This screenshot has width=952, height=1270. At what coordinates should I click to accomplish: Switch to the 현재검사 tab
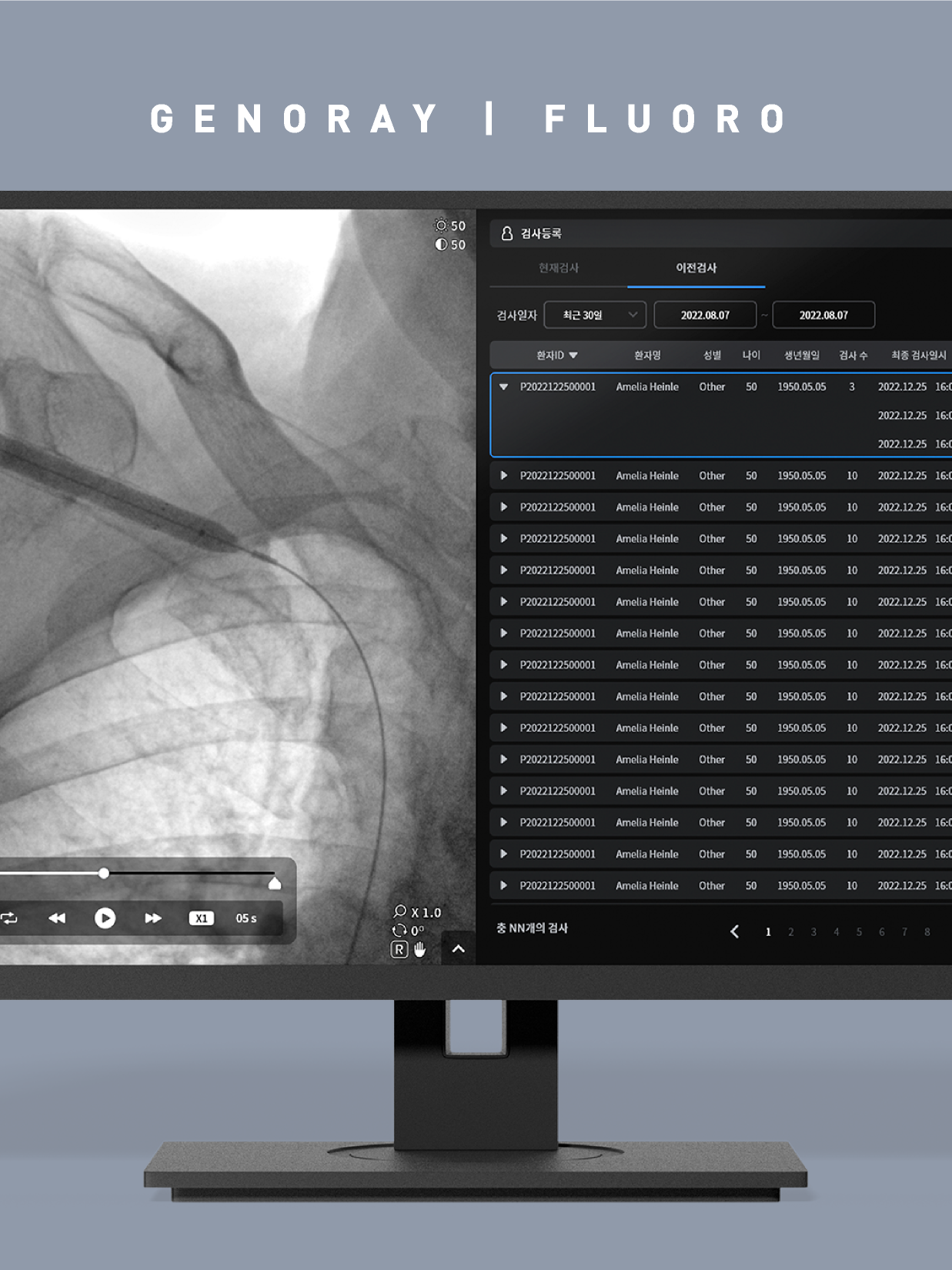point(559,268)
